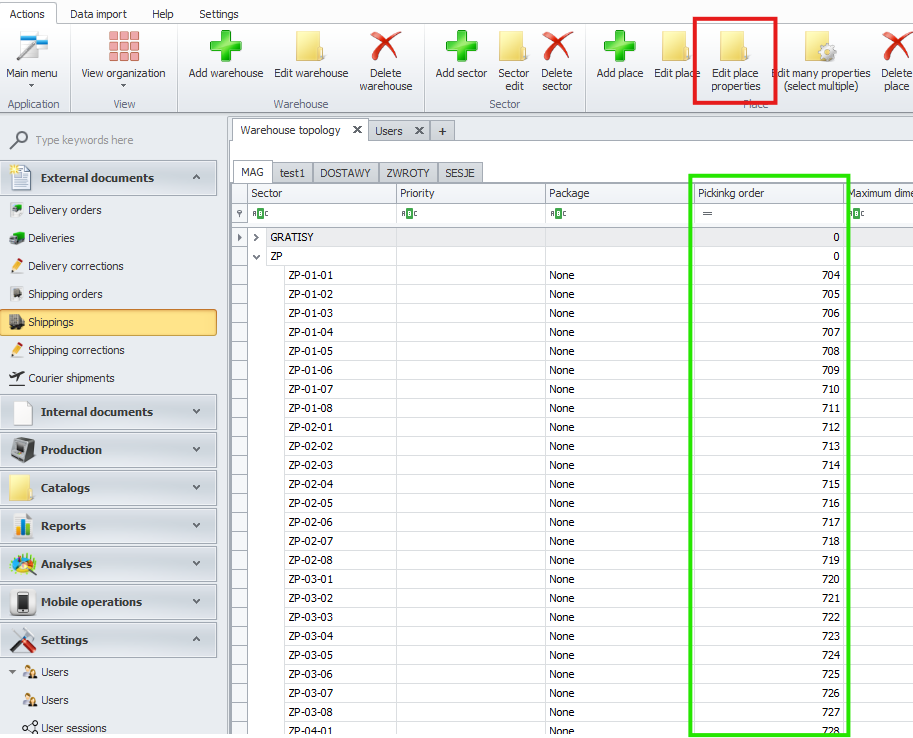Collapse Settings section
Screen dimensions: 913x738
coord(197,639)
